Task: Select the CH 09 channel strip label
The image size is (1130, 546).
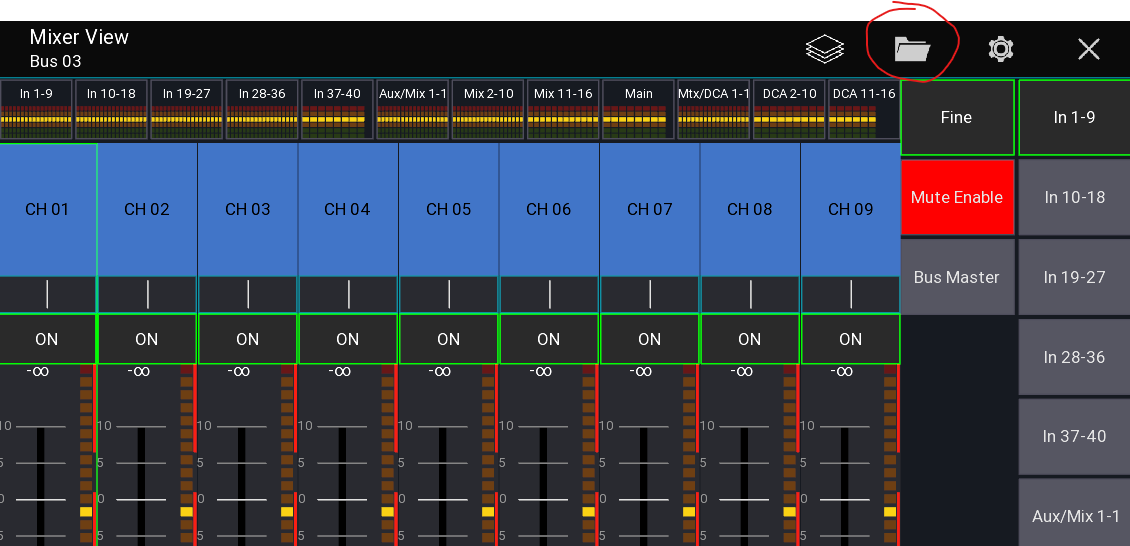Action: [850, 210]
